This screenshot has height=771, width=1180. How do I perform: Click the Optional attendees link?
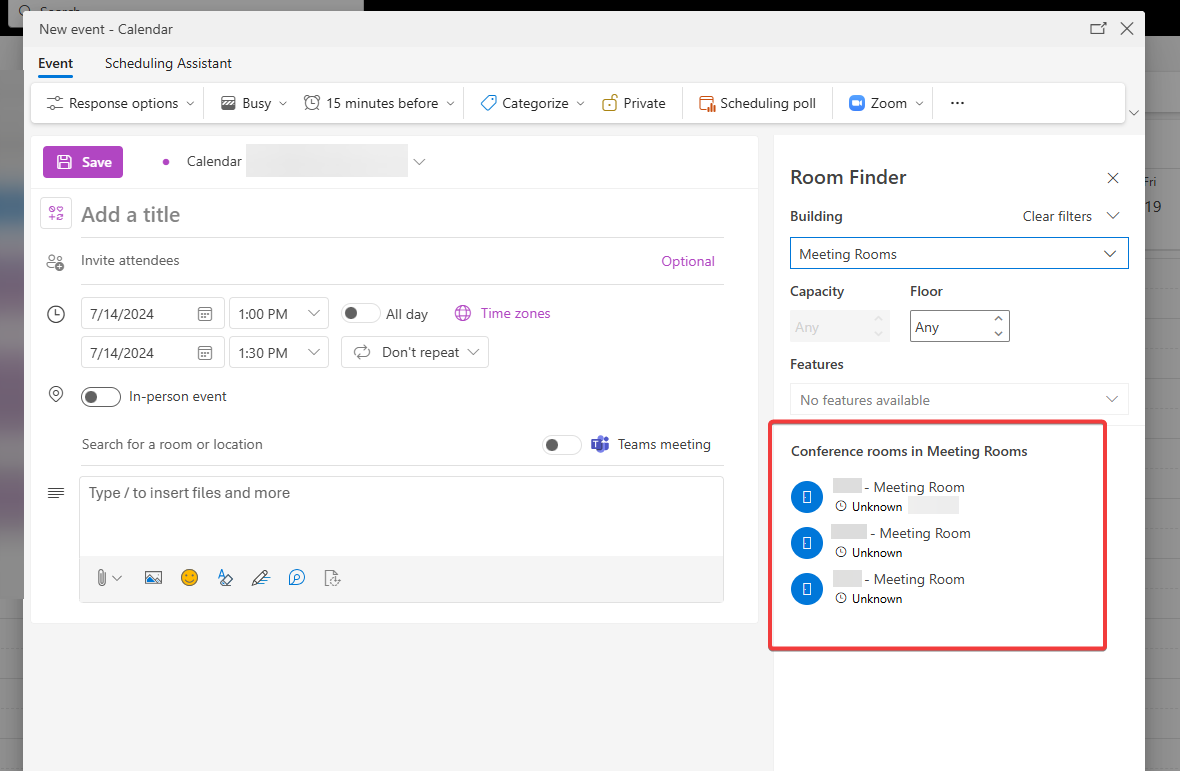(x=688, y=261)
